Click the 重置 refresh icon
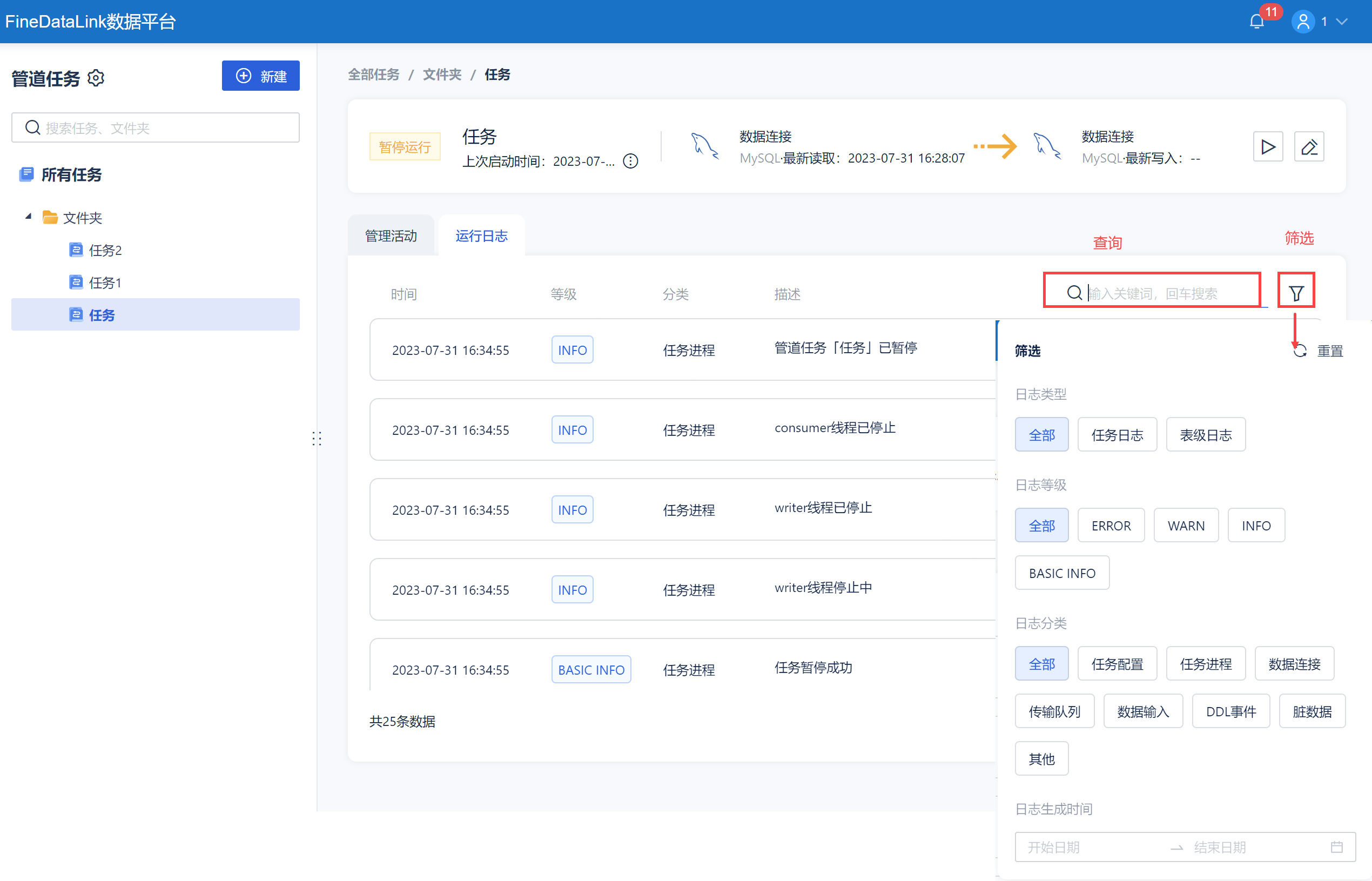 [1300, 351]
